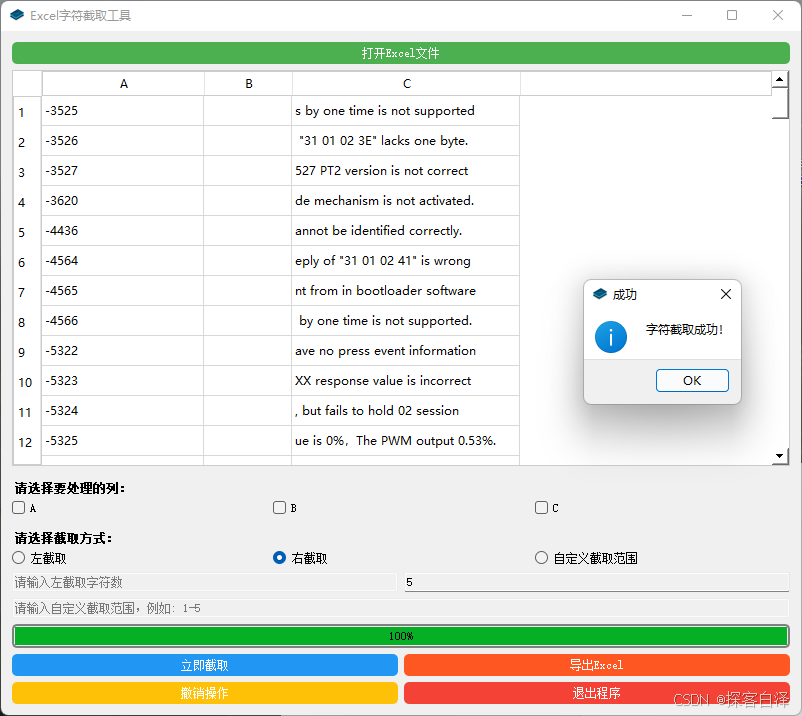Click the main window title bar app icon
Image resolution: width=802 pixels, height=716 pixels.
tap(17, 15)
